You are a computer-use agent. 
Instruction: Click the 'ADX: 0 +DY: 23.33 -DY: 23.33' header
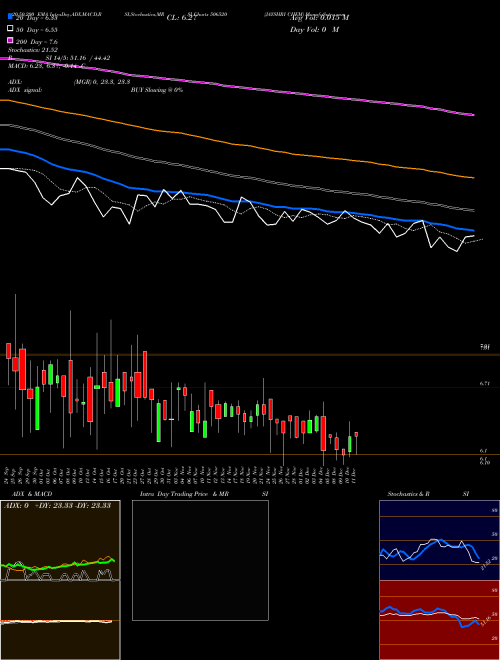57,506
